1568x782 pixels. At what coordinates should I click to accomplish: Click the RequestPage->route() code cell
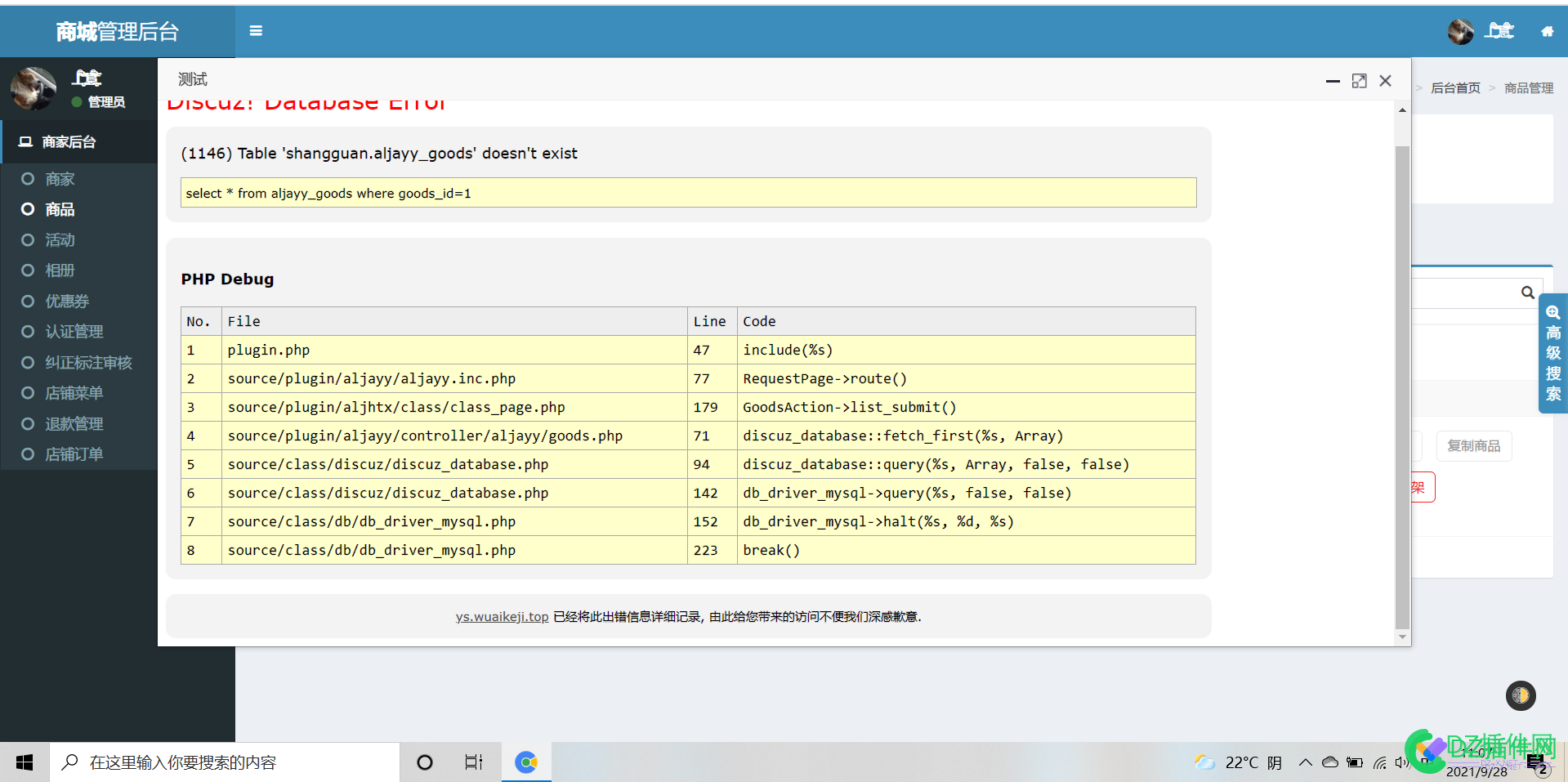tap(966, 378)
